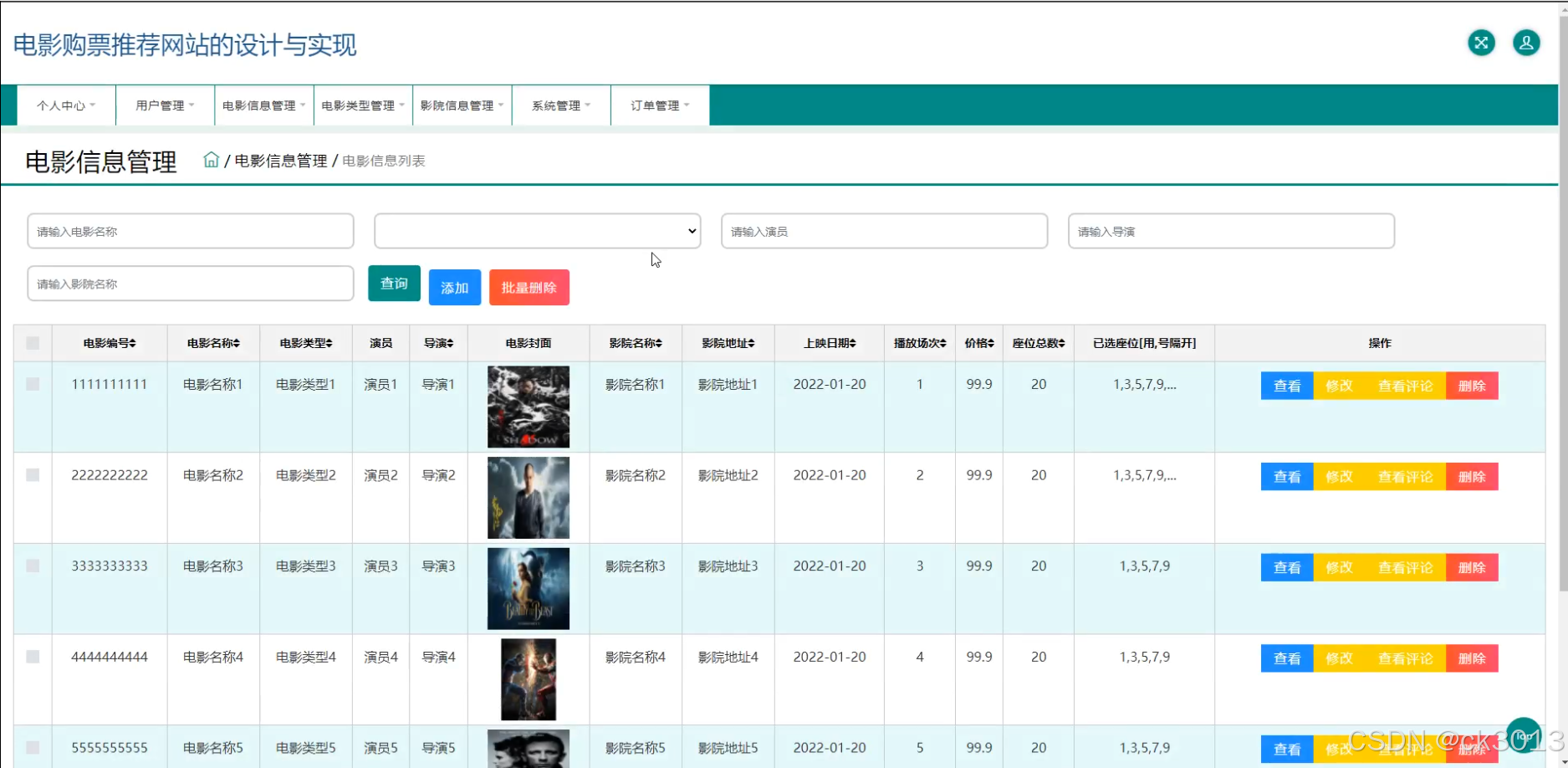Click the 查询 search button

[394, 284]
